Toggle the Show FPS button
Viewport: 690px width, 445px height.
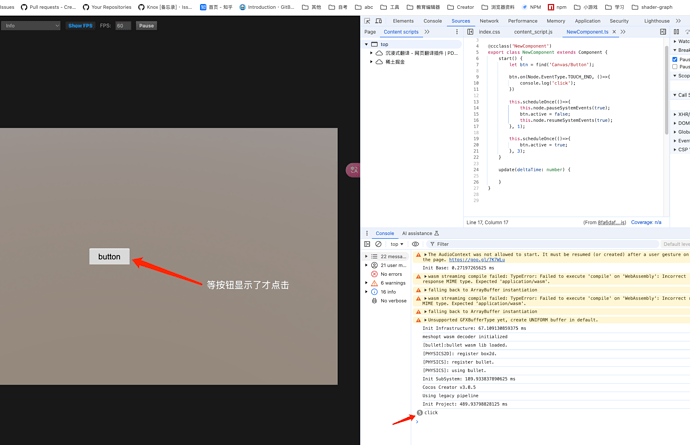81,26
